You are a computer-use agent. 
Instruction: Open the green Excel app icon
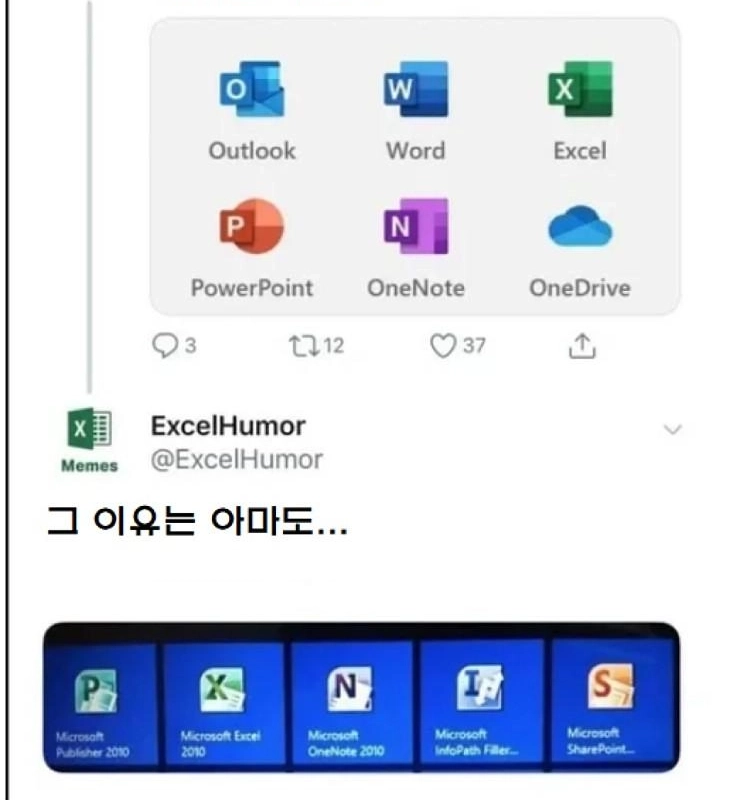tap(580, 89)
